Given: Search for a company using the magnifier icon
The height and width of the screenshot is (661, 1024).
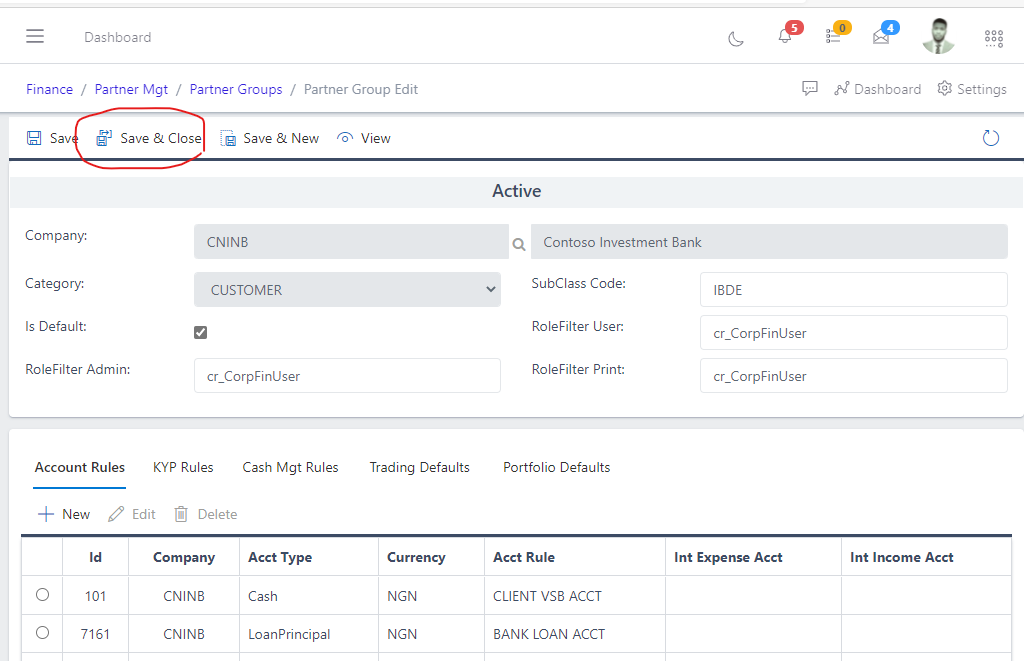Looking at the screenshot, I should pos(518,242).
